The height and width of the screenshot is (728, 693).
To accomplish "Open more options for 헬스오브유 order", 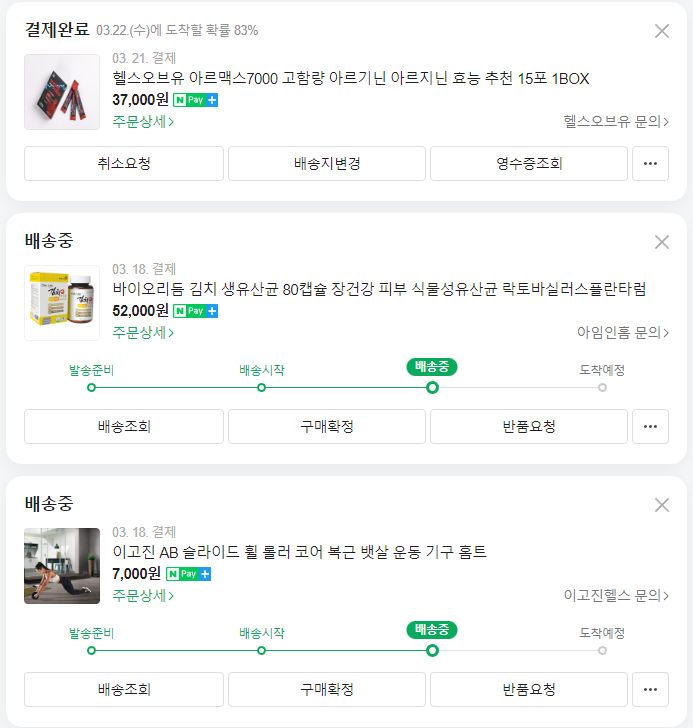I will pos(650,163).
